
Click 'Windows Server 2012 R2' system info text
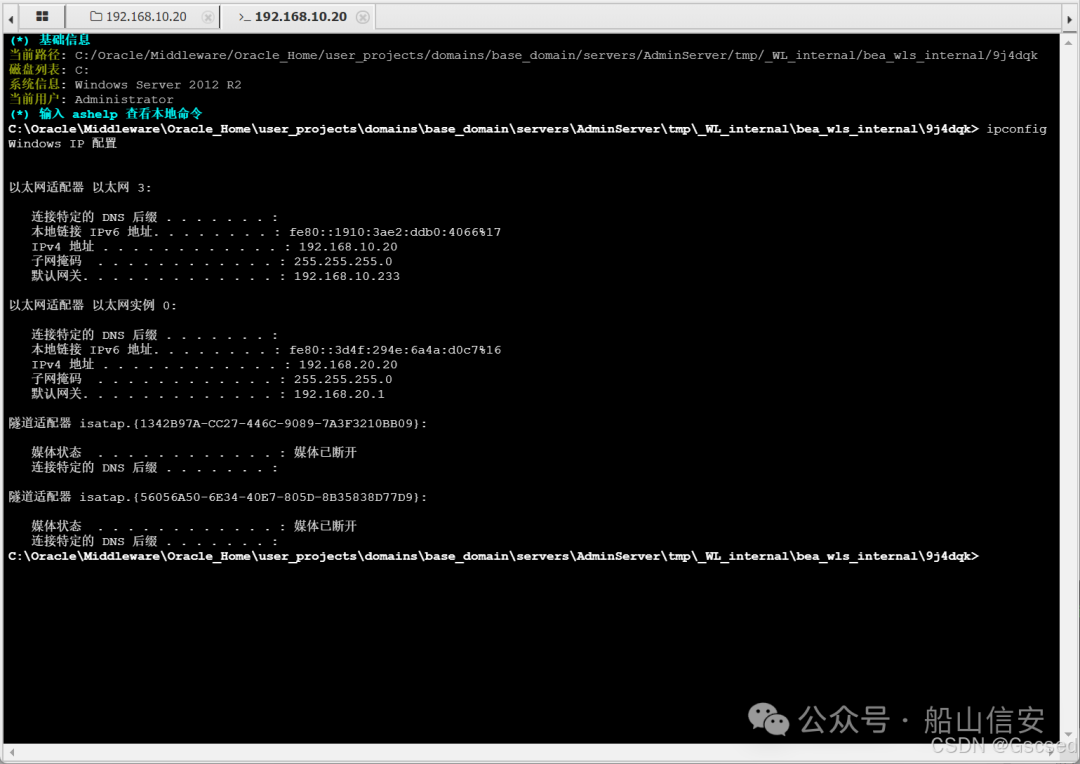[x=158, y=85]
